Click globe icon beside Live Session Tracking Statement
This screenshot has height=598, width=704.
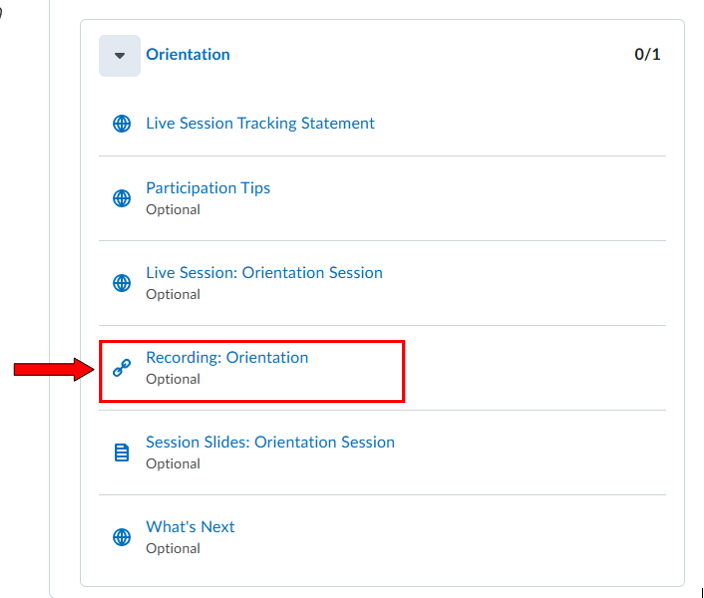point(122,124)
